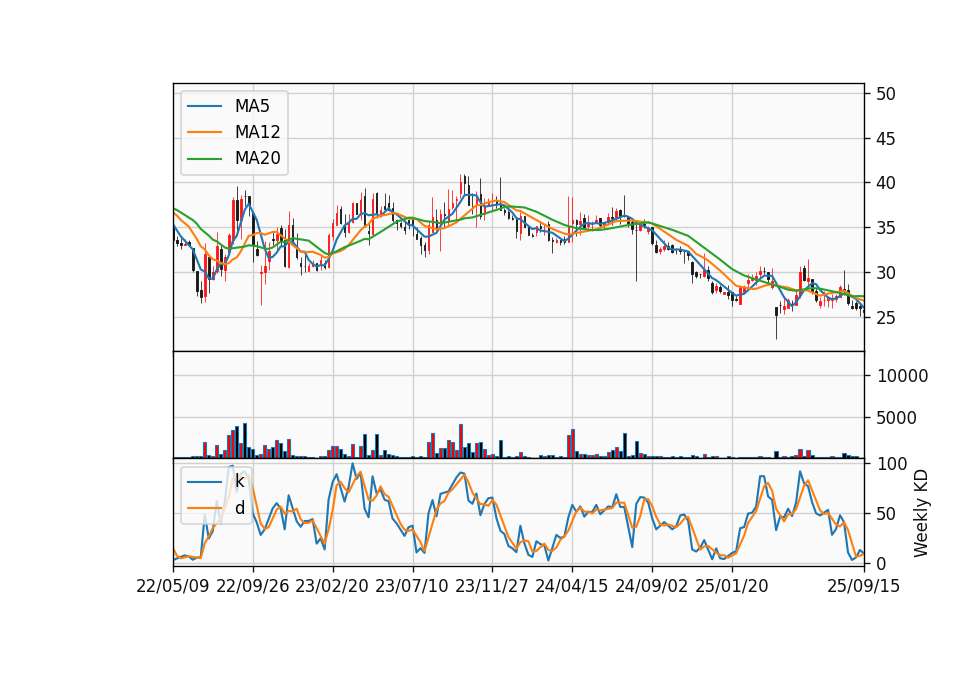Click the volume axis value 5000
Viewport: 960px width, 690px height.
click(x=897, y=418)
